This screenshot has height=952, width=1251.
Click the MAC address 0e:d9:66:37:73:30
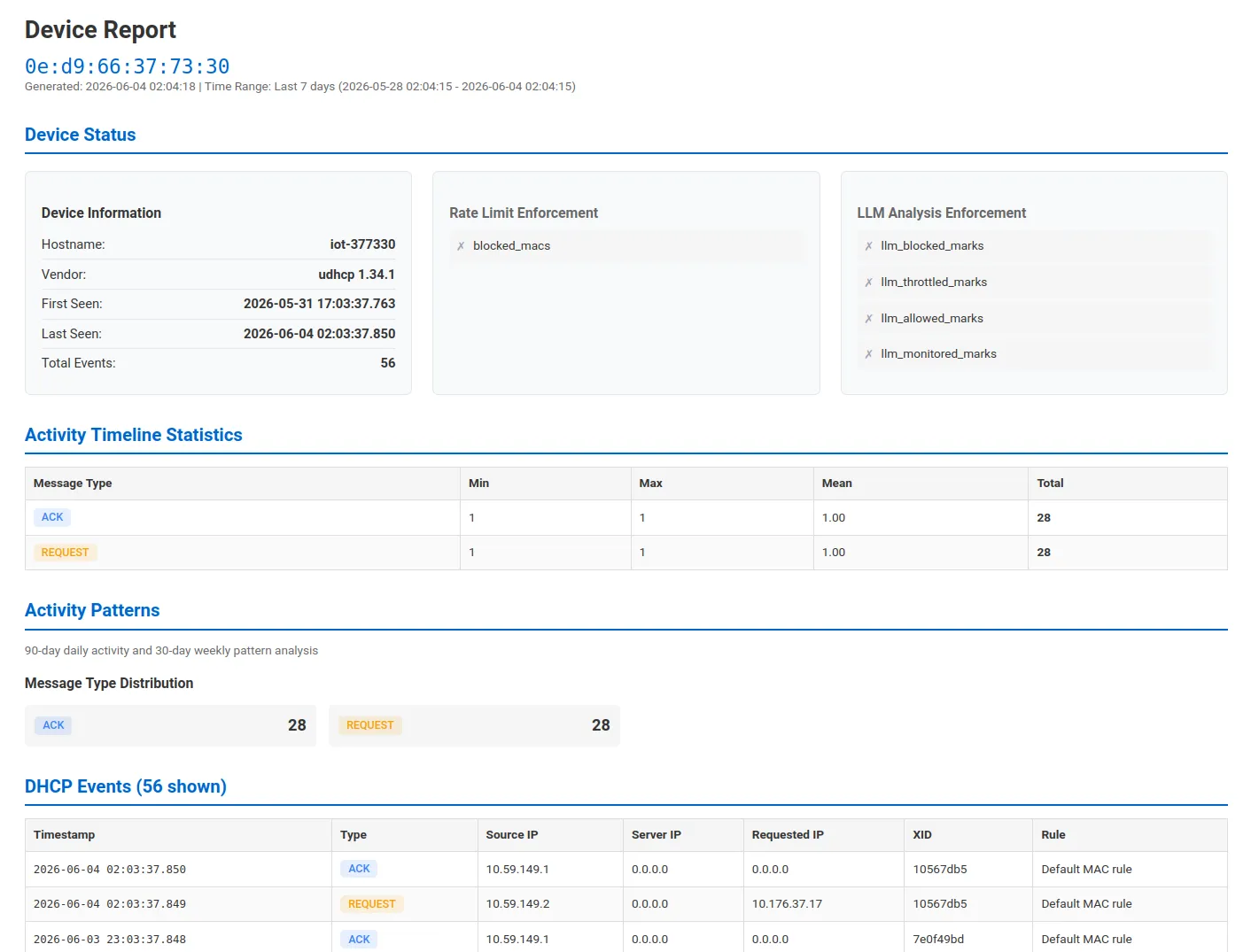pyautogui.click(x=128, y=66)
